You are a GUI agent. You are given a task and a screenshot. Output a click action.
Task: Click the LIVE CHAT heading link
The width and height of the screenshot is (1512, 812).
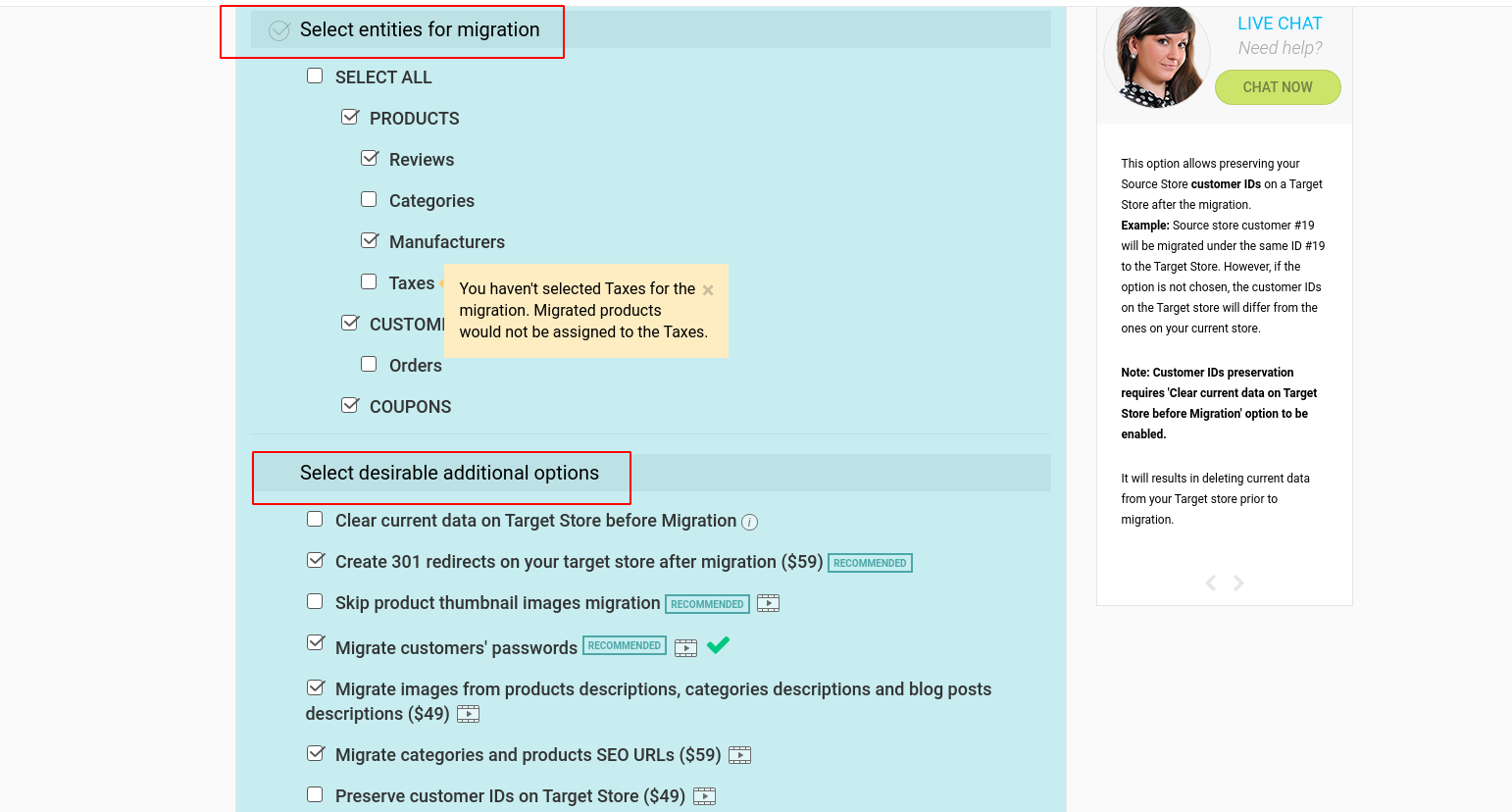pyautogui.click(x=1280, y=24)
